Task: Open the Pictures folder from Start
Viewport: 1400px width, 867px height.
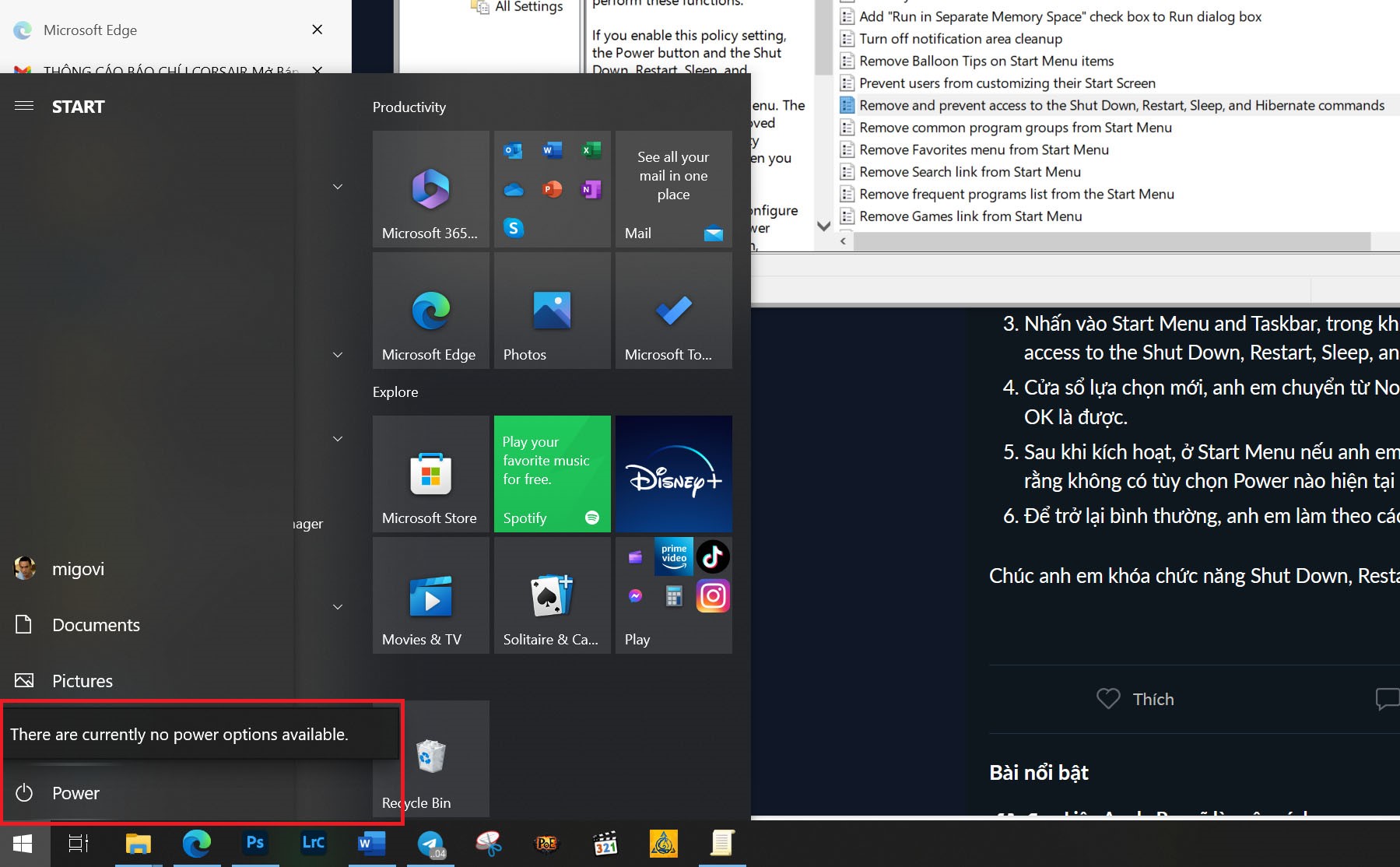Action: point(82,681)
